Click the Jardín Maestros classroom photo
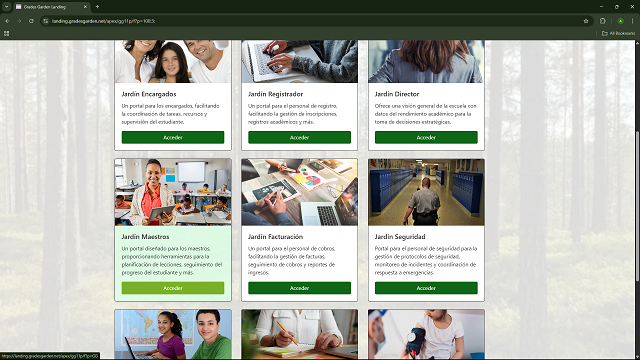Image resolution: width=640 pixels, height=360 pixels. tap(173, 192)
